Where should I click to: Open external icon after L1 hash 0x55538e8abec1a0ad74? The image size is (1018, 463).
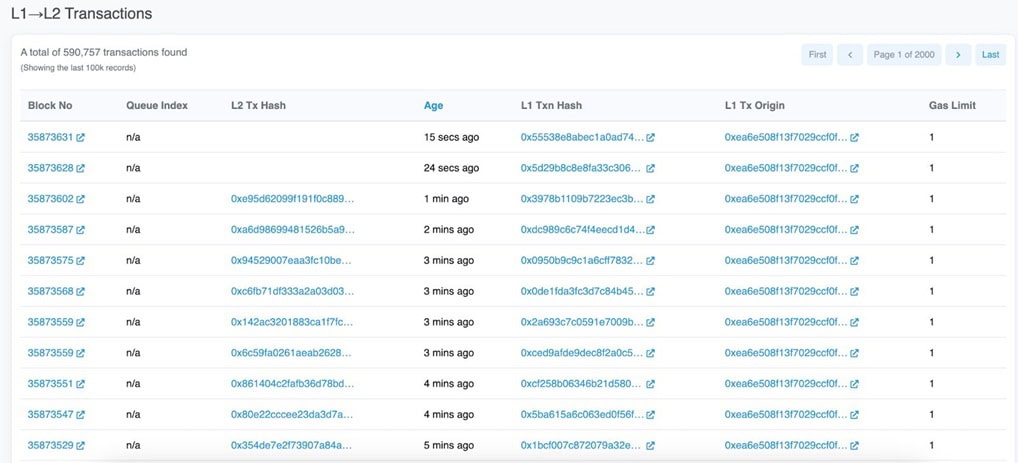click(x=651, y=138)
